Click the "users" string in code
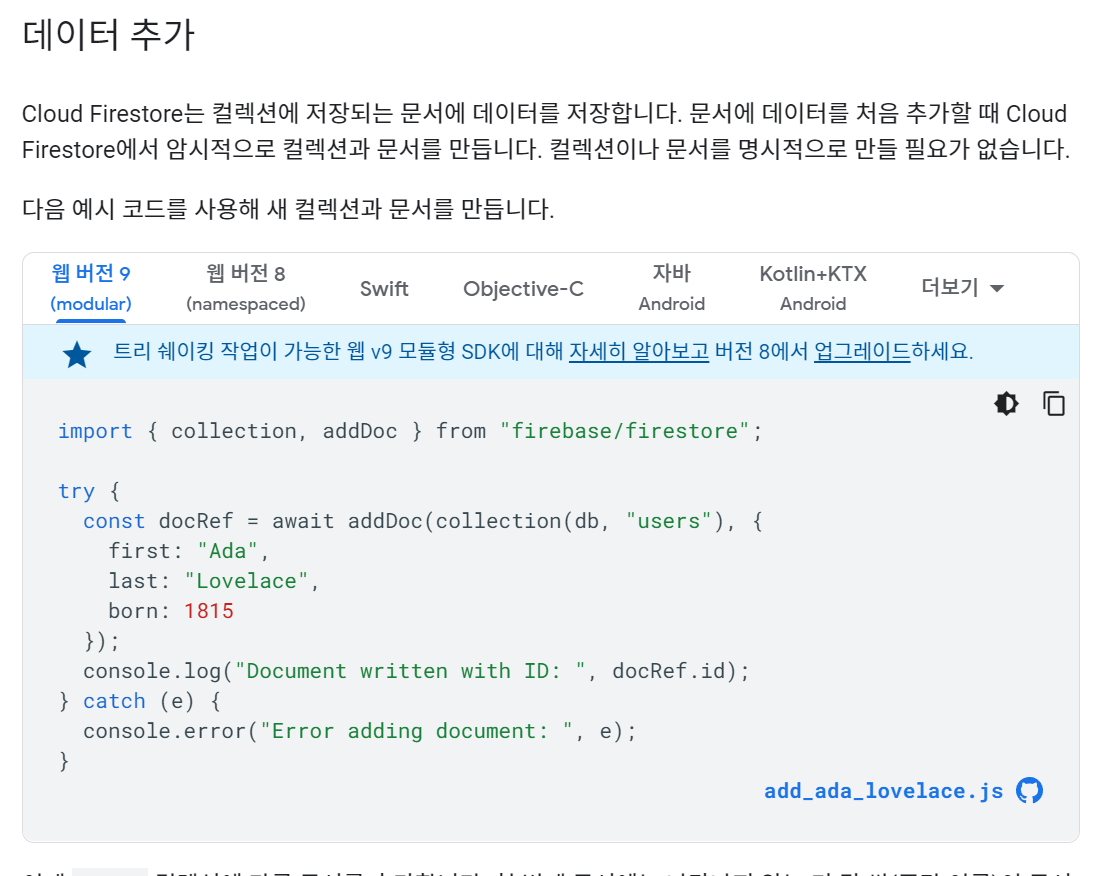 (x=668, y=521)
